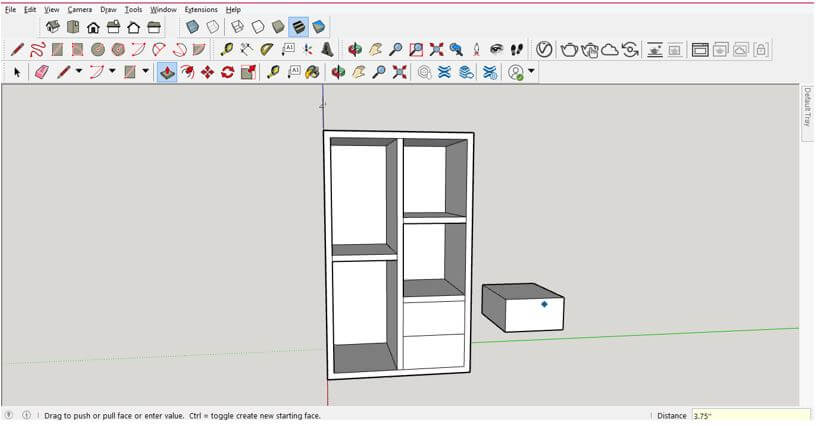
Task: Select the Position Camera tool
Action: [476, 50]
